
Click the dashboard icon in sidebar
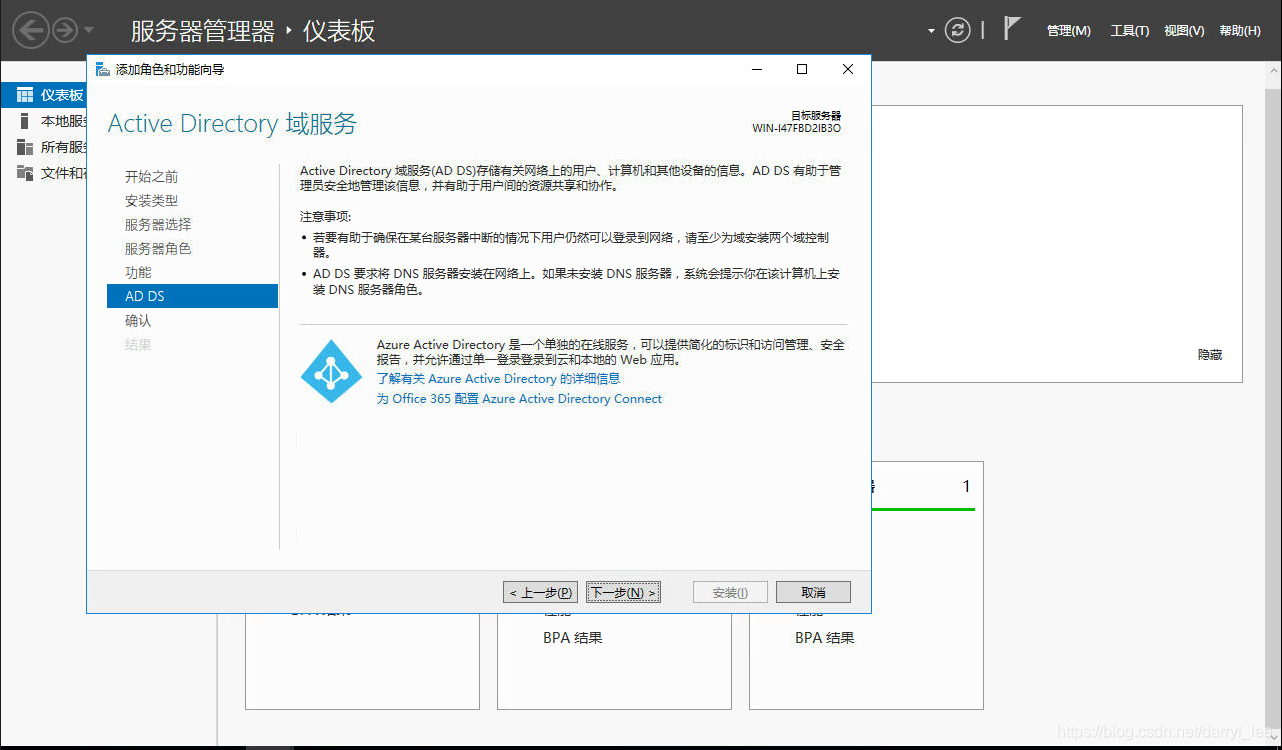click(x=25, y=95)
